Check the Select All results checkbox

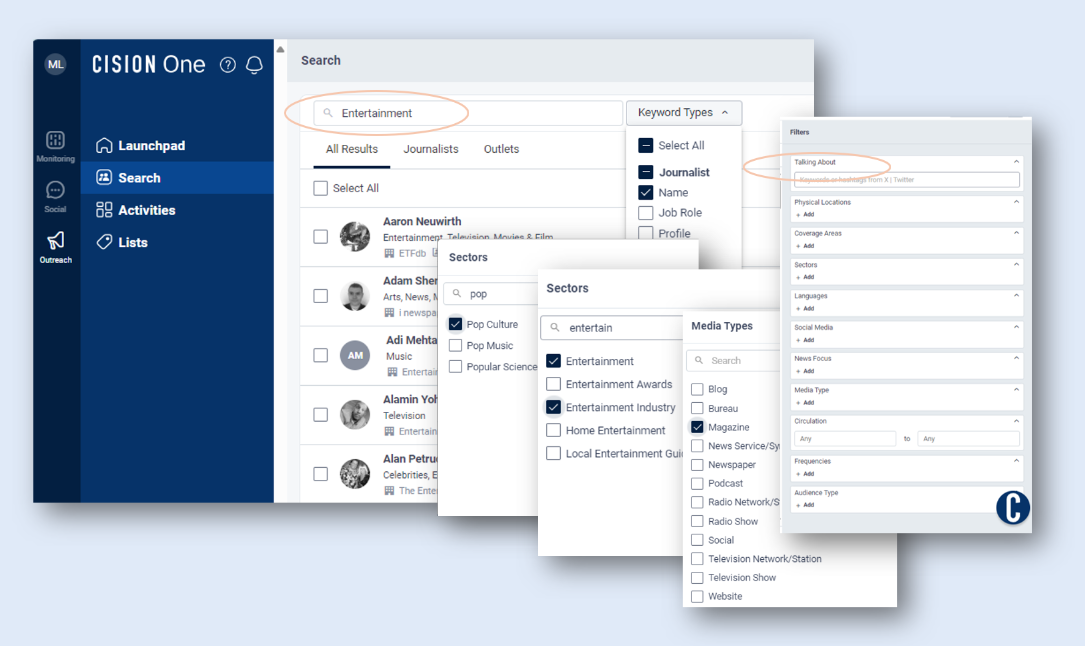(x=320, y=188)
